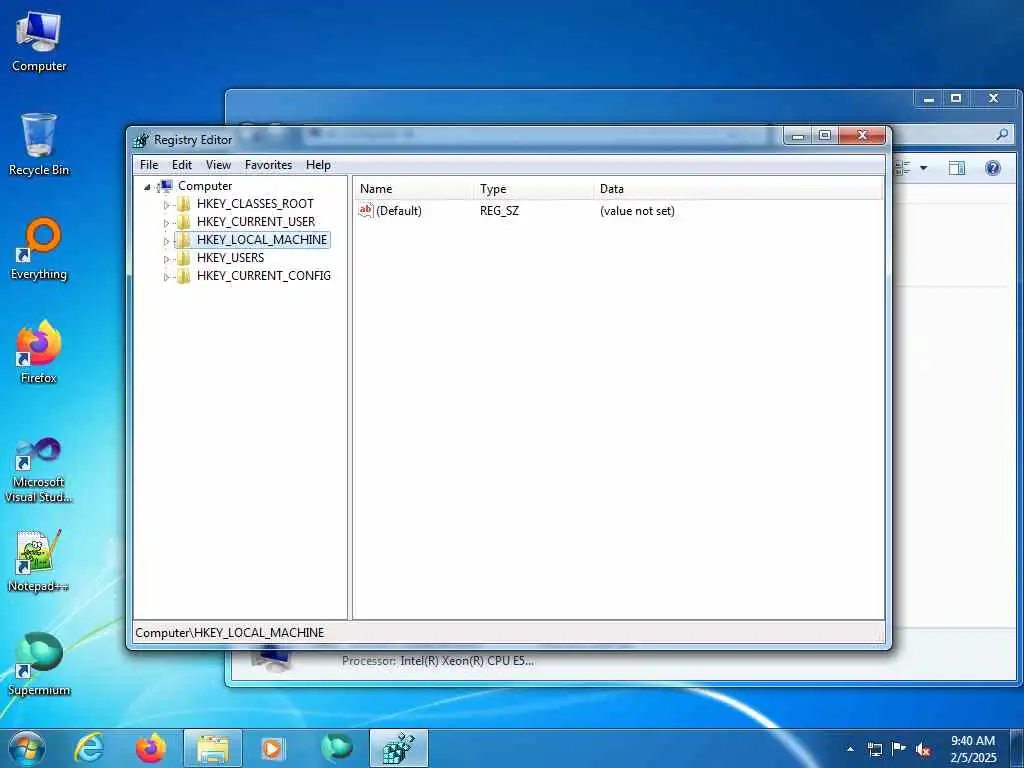Select the Computer node in the tree
Screen dimensions: 1024x768
[x=205, y=186]
